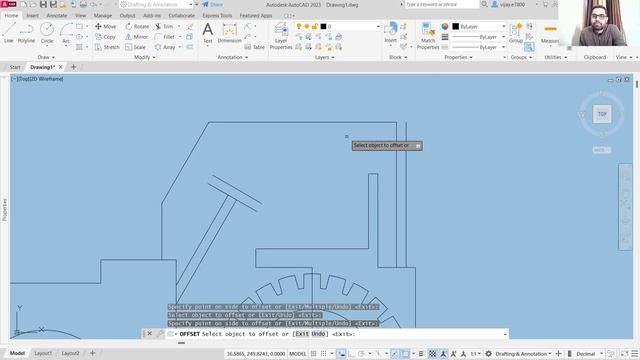
Task: Select the Polyline tool
Action: click(26, 33)
